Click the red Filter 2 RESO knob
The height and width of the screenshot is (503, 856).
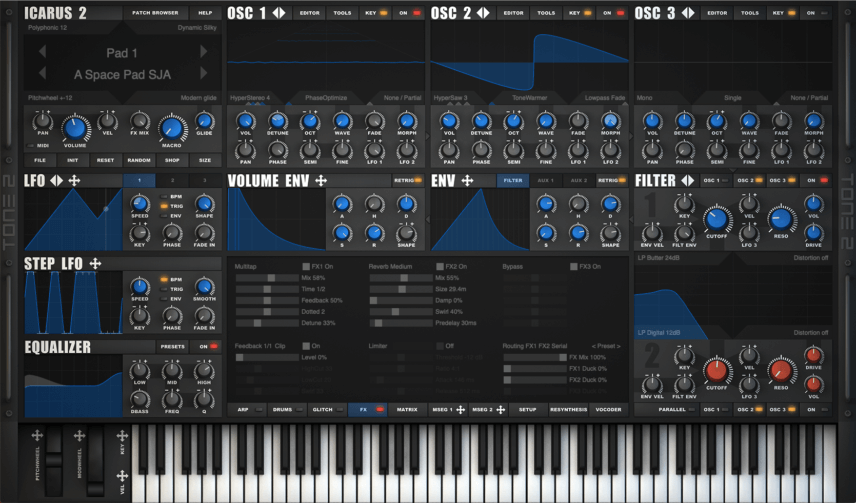pyautogui.click(x=781, y=371)
